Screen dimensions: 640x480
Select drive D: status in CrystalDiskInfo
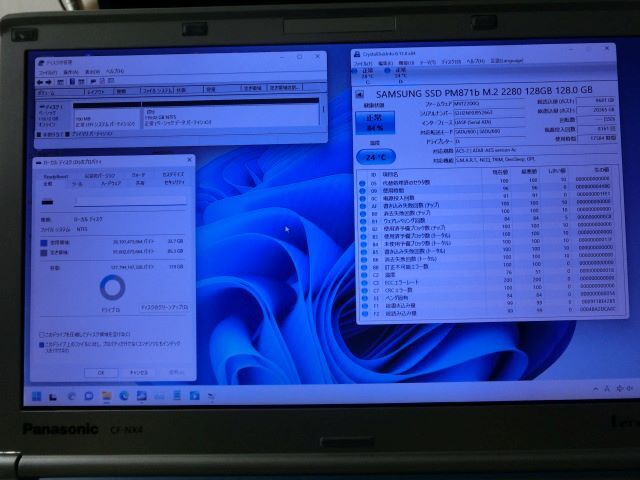tap(397, 75)
